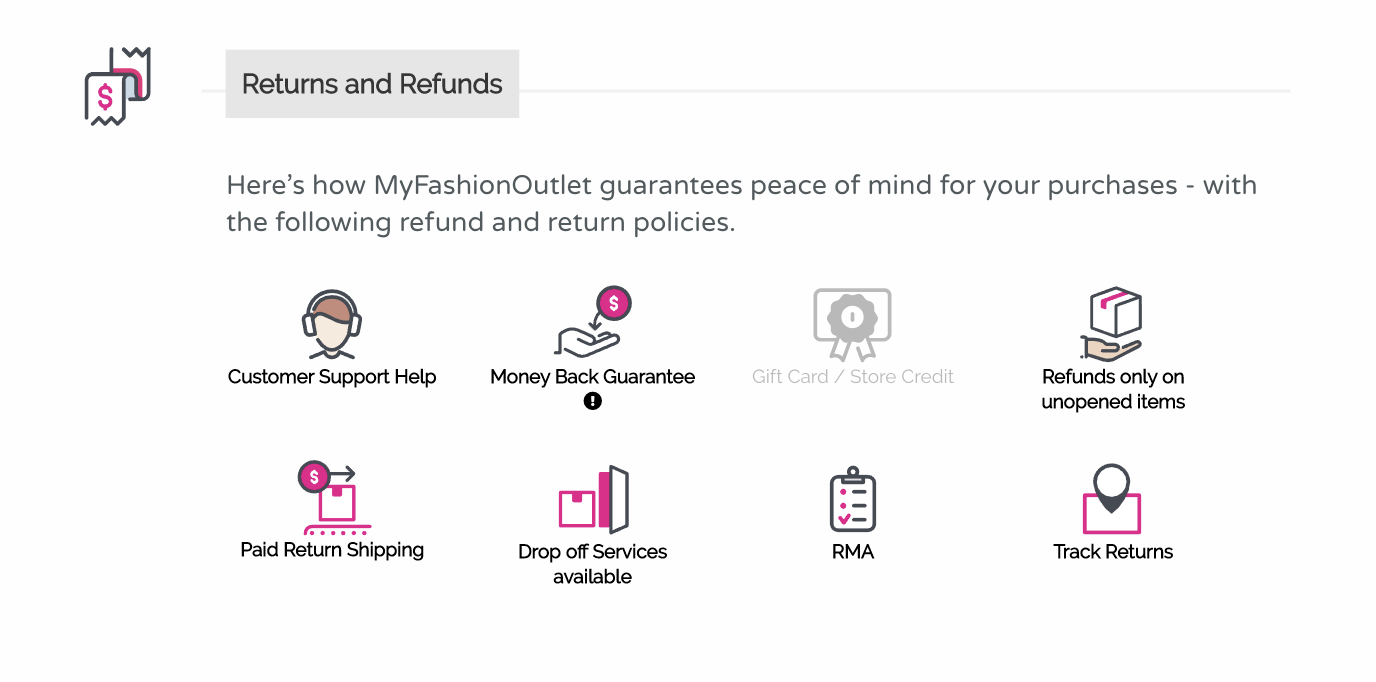Screen dimensions: 1376x682
Task: Click the Customer Support Help label
Action: pyautogui.click(x=332, y=377)
